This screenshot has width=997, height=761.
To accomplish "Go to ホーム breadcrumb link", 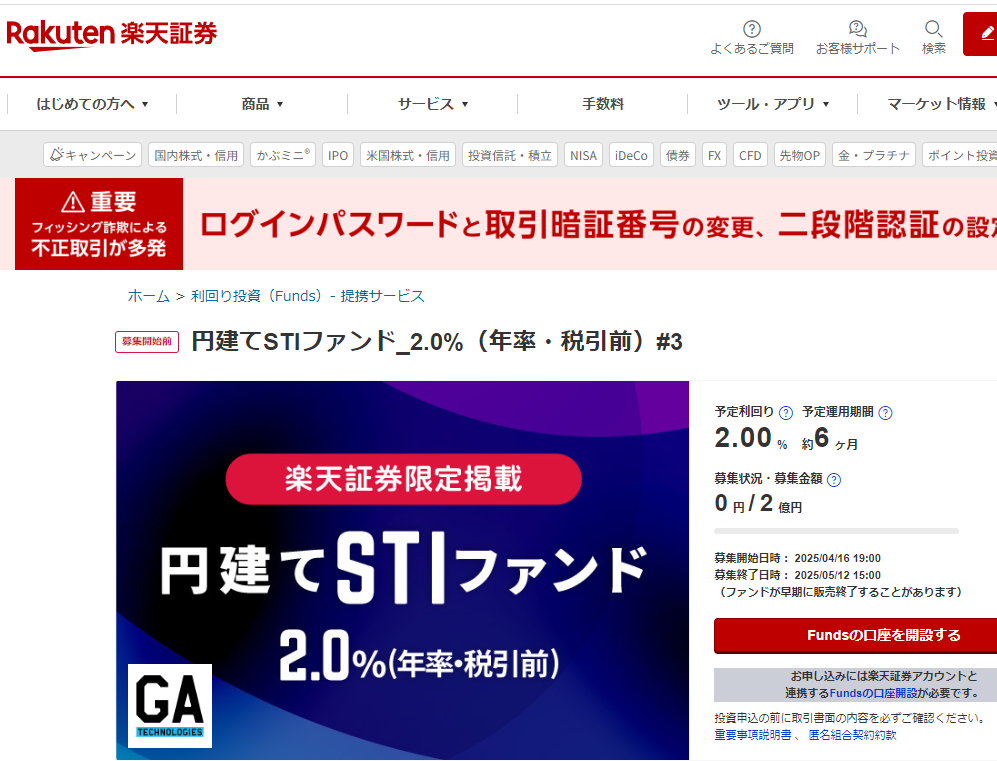I will point(149,296).
